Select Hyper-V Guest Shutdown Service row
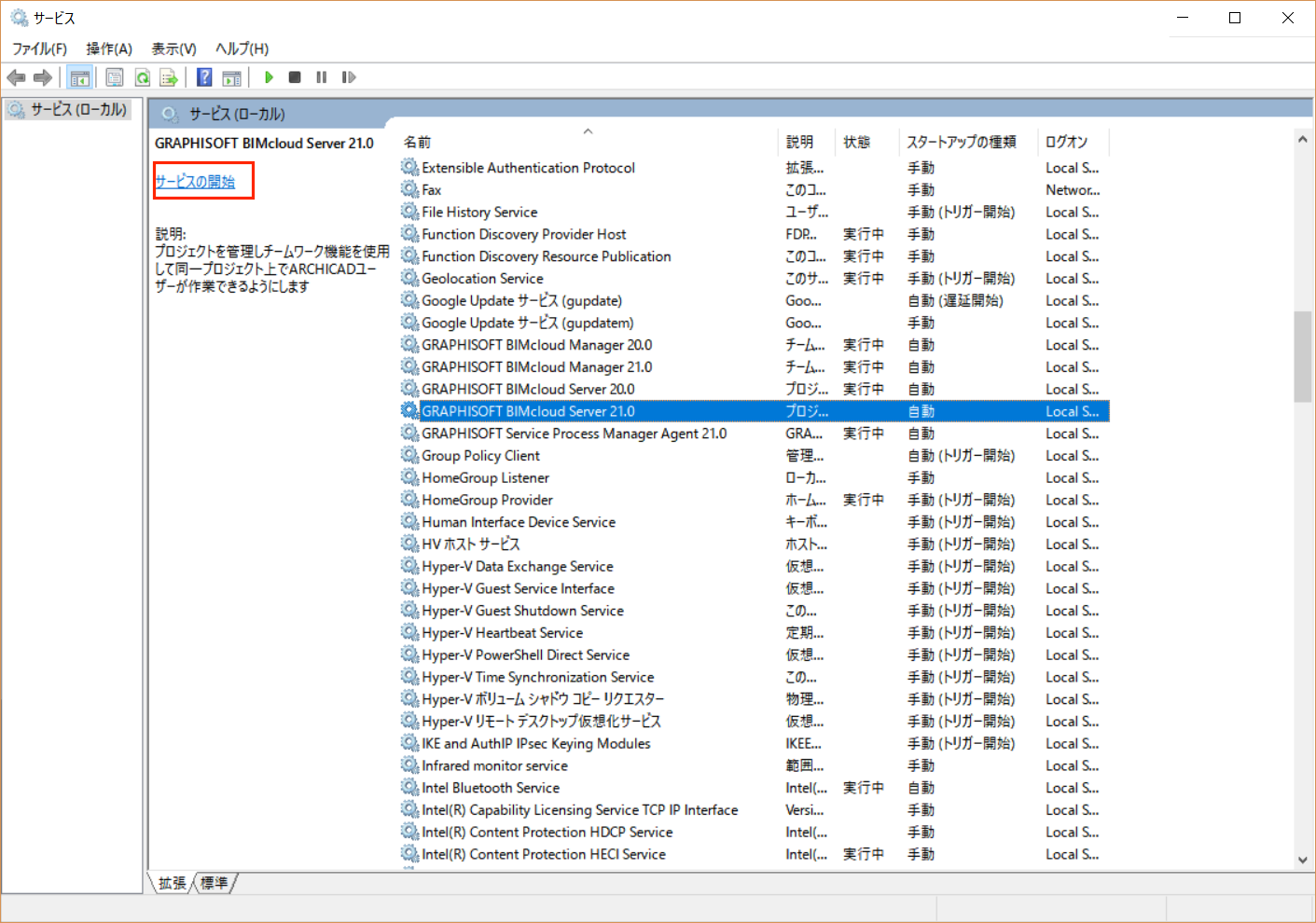Image resolution: width=1316 pixels, height=923 pixels. tap(755, 611)
